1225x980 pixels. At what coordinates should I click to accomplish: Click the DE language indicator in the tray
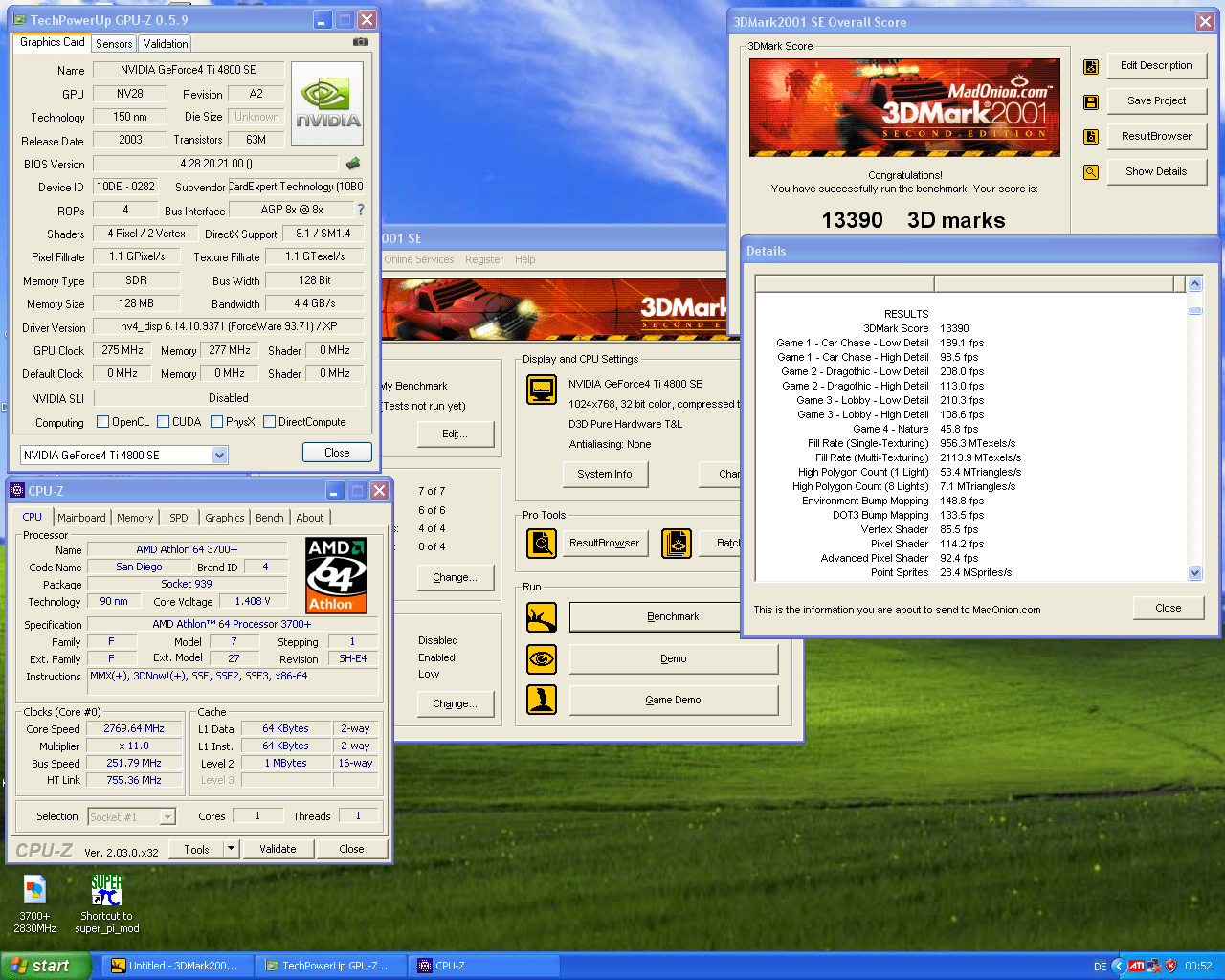(x=1100, y=967)
